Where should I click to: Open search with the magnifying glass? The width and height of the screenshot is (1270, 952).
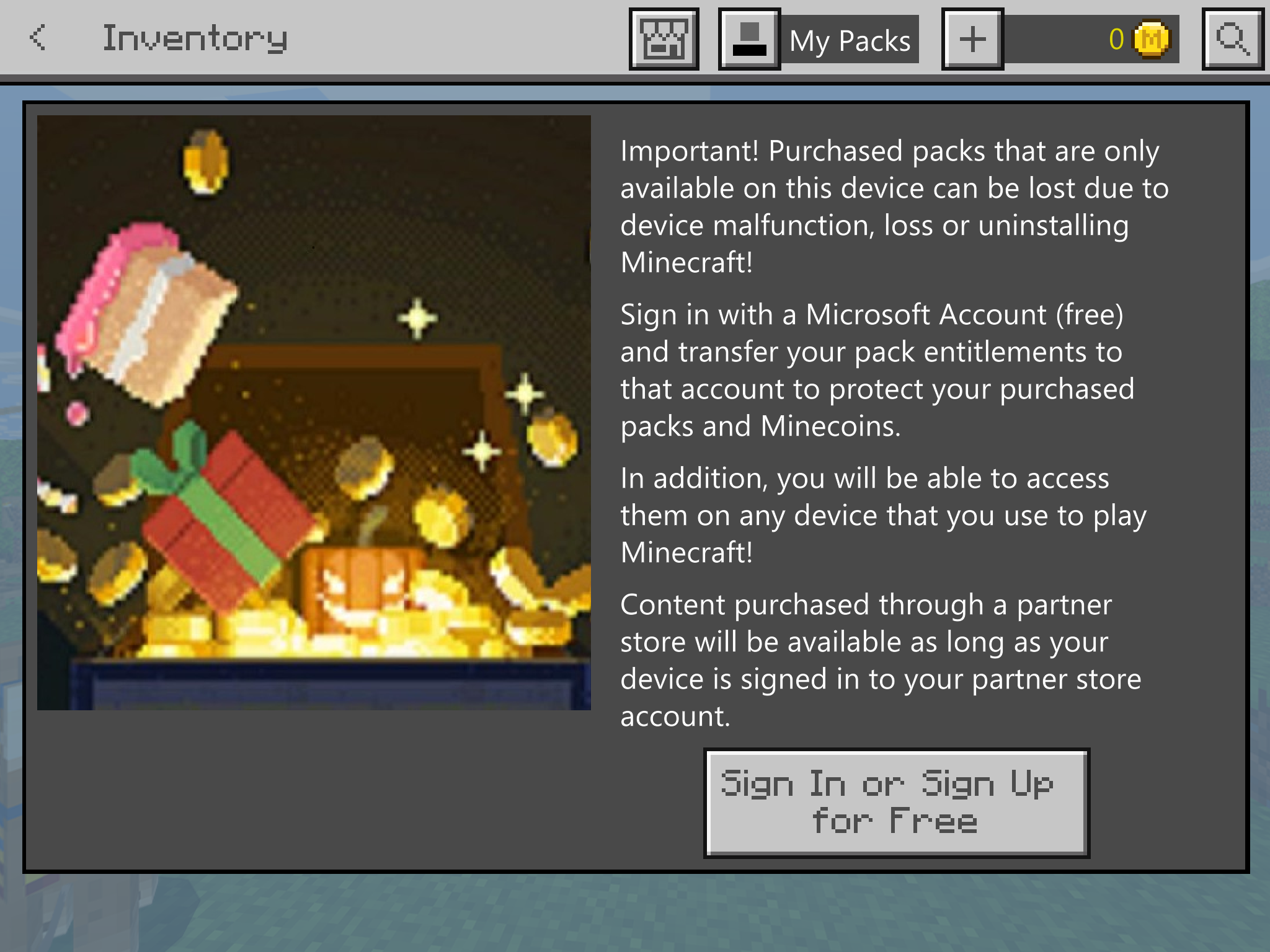[1233, 39]
